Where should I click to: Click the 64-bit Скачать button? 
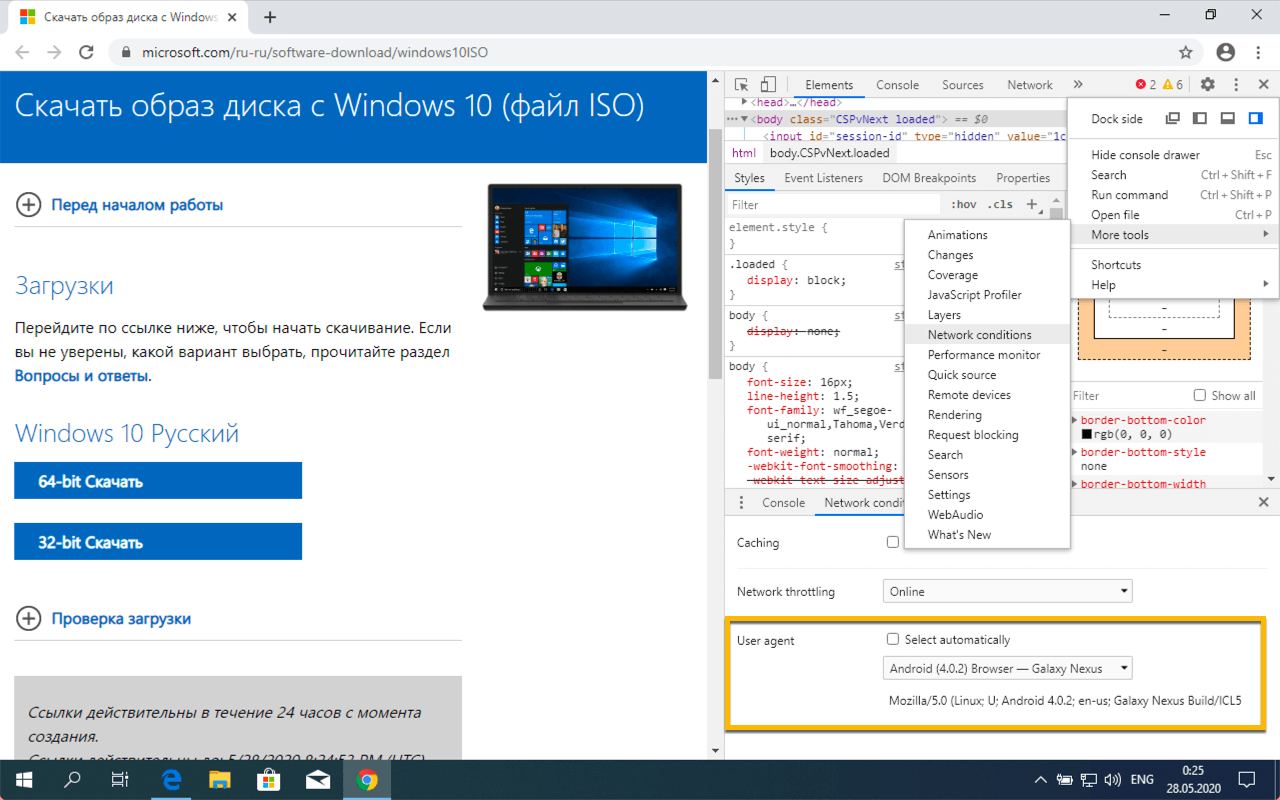[158, 481]
